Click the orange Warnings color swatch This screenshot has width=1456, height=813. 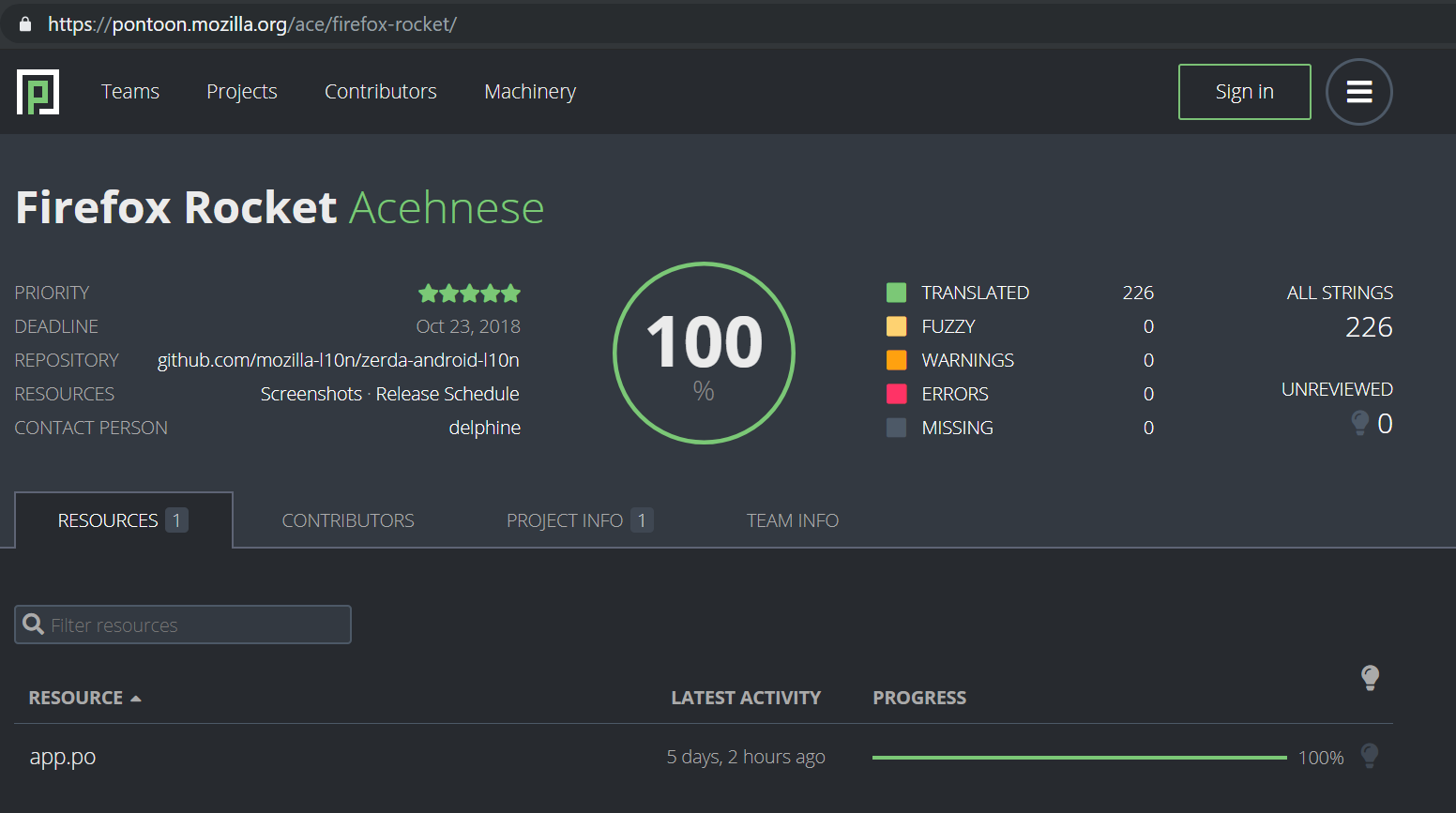point(897,360)
